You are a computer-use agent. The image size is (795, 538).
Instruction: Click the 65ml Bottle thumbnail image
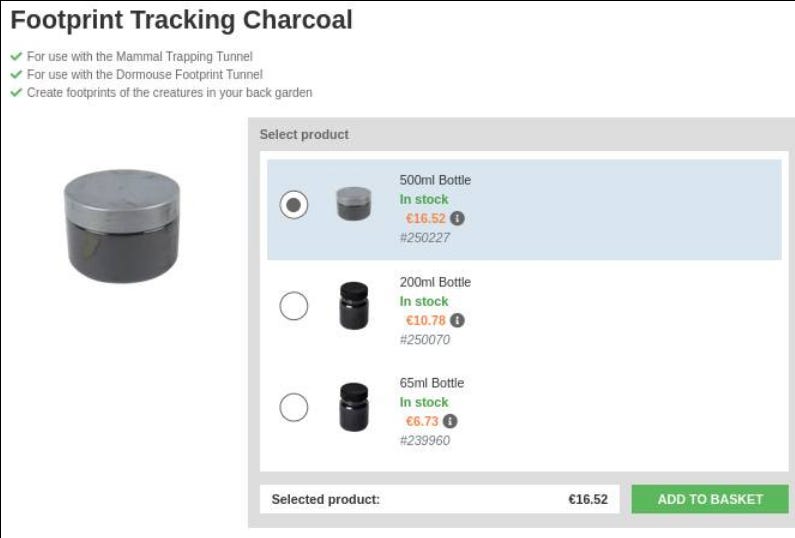point(352,407)
